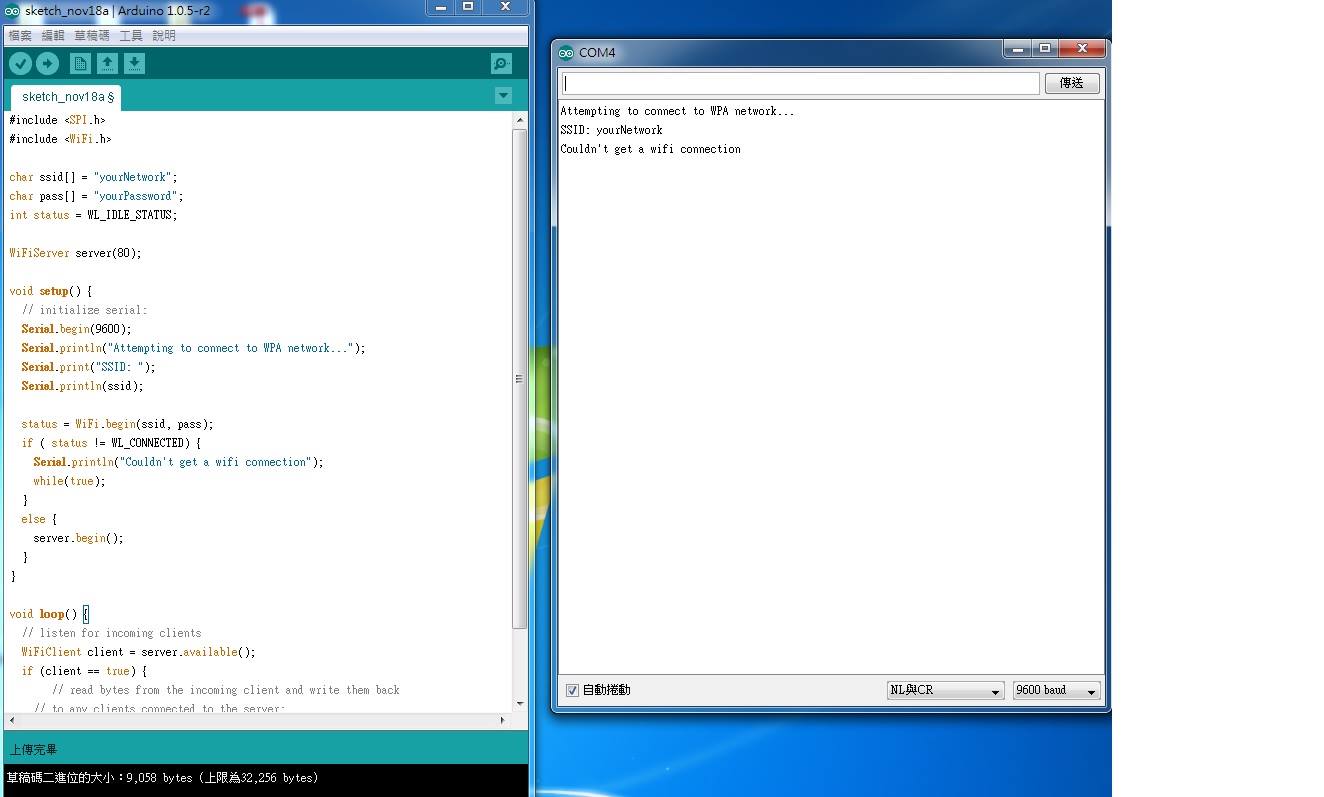Image resolution: width=1324 pixels, height=797 pixels.
Task: Click the binary sketch size console text
Action: click(x=163, y=777)
